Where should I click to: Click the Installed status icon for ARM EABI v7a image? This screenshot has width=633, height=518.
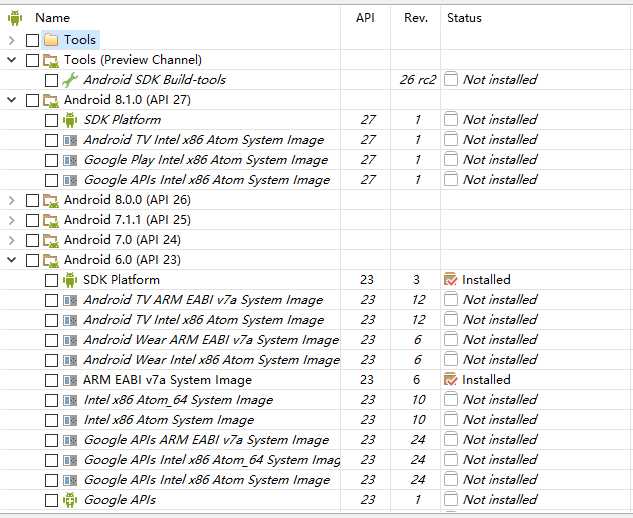click(450, 380)
